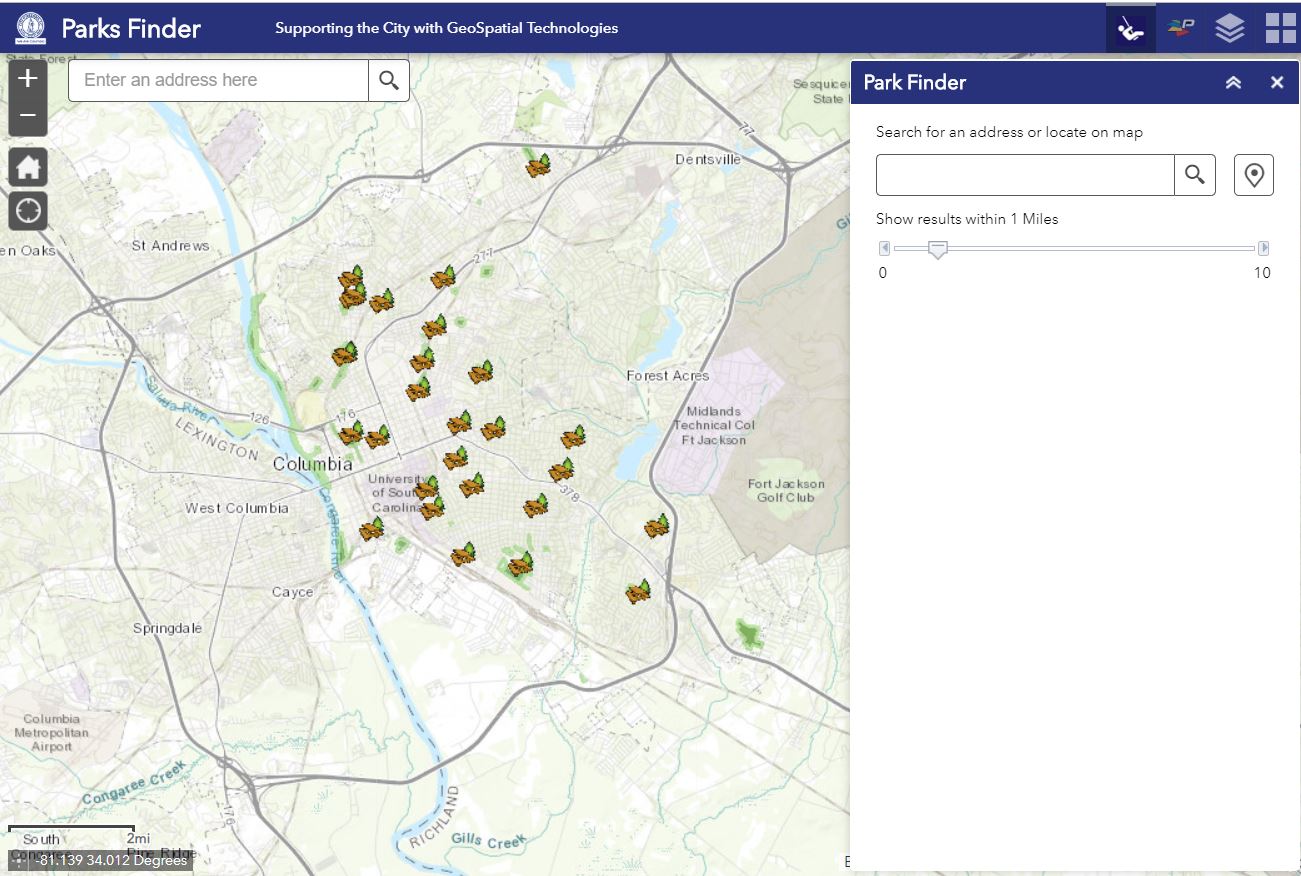Focus the Park Finder address input
Image resolution: width=1301 pixels, height=876 pixels.
1024,175
